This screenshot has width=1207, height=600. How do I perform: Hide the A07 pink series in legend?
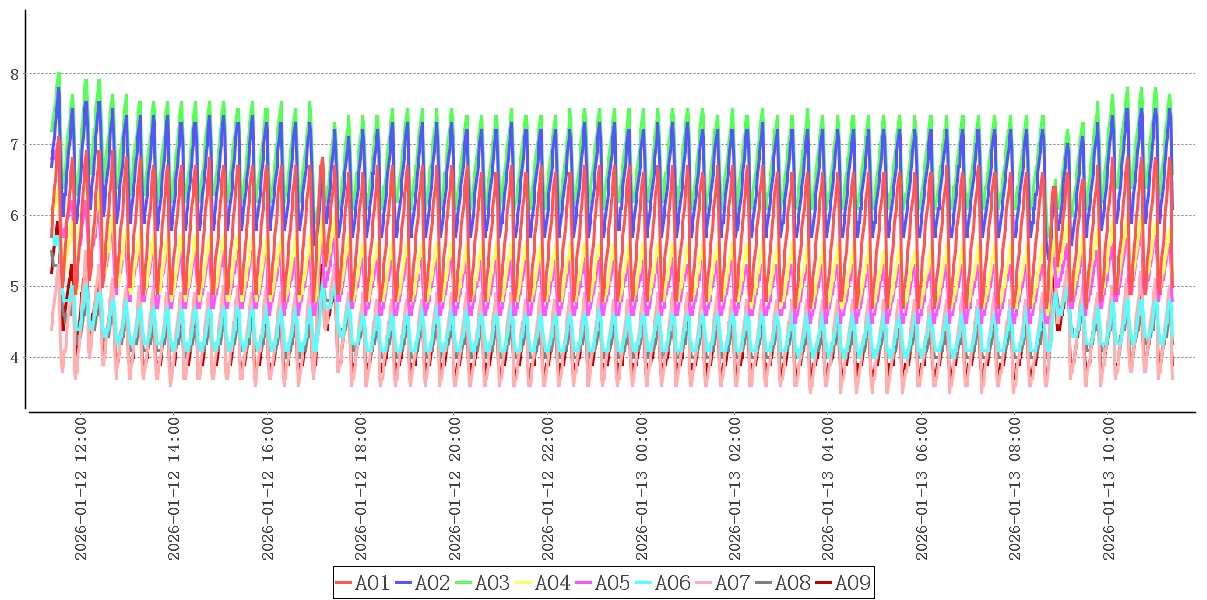722,583
